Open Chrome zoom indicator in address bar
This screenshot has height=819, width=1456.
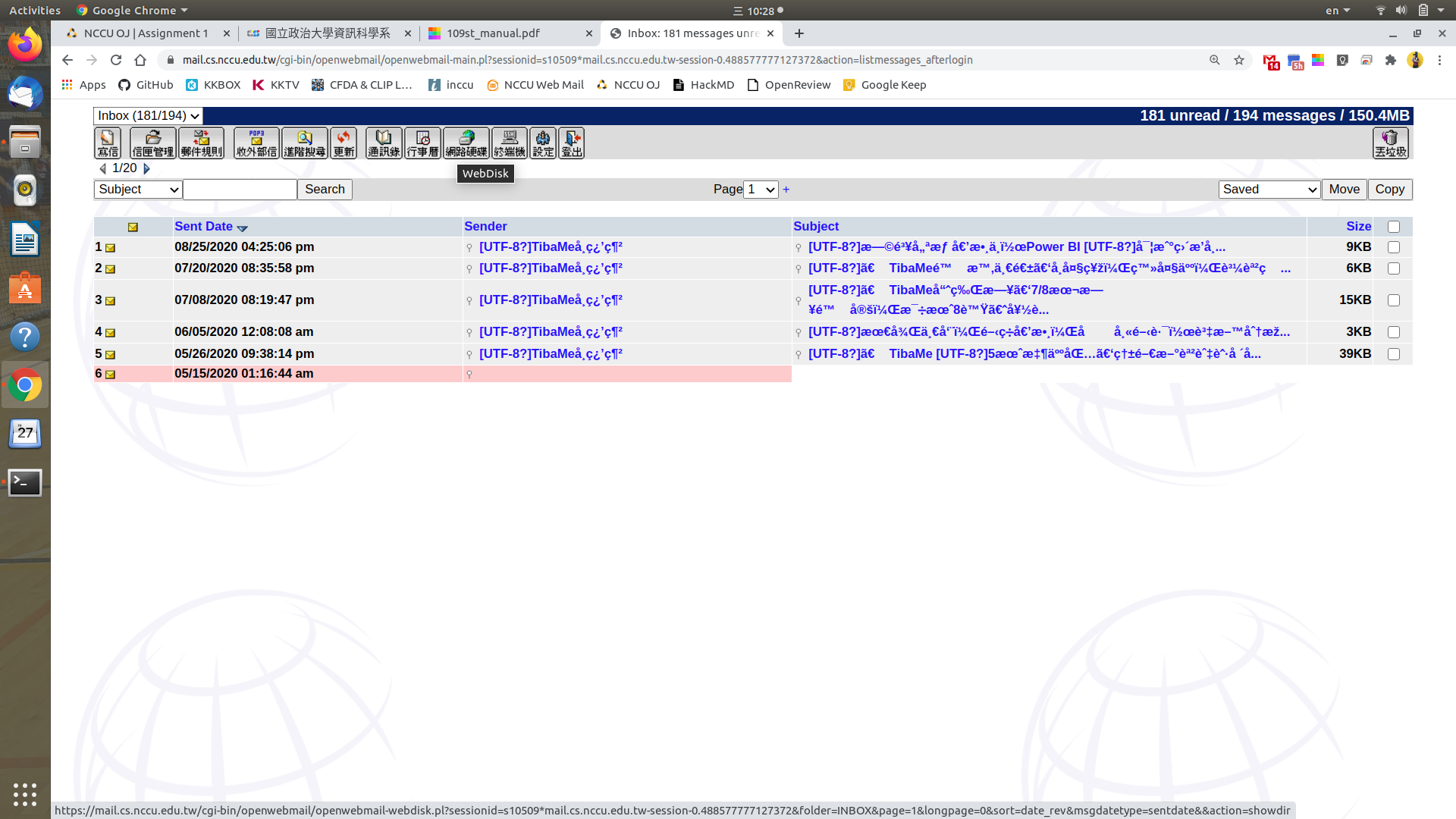point(1215,60)
